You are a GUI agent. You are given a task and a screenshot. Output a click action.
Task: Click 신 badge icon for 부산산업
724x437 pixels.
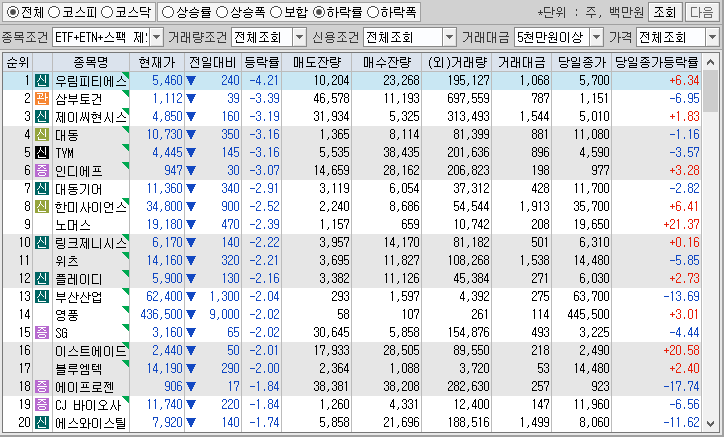click(x=42, y=297)
